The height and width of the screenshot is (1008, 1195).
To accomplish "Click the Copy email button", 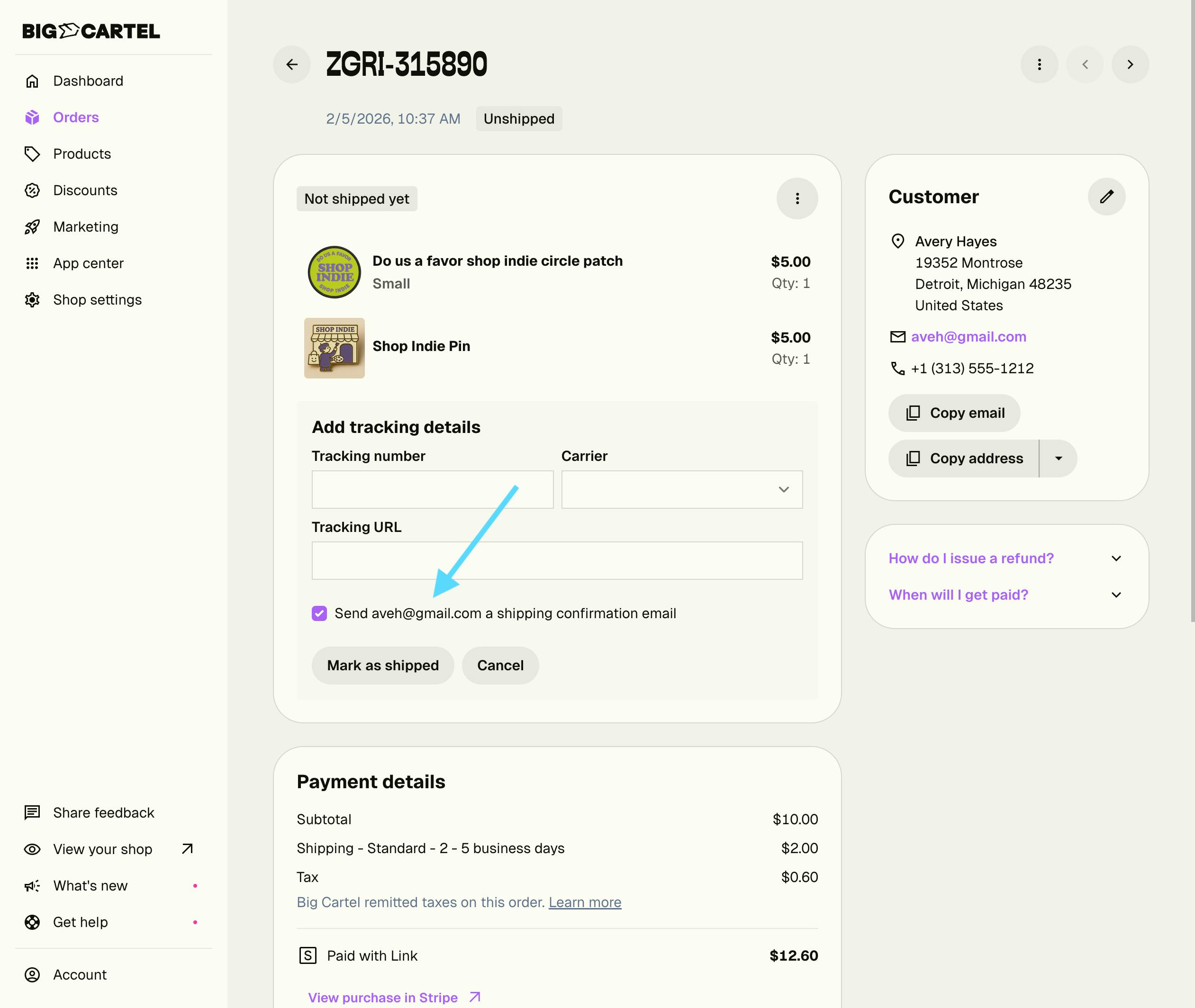I will (x=954, y=413).
